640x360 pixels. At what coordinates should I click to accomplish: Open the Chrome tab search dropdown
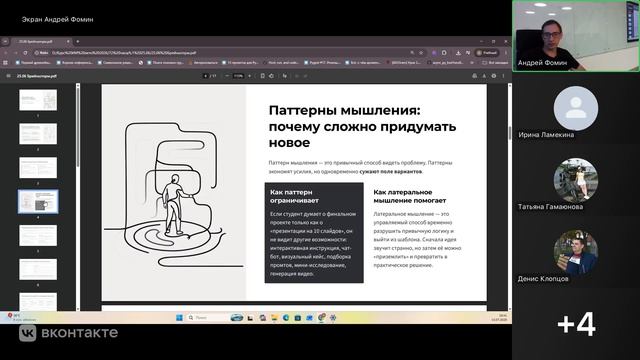click(x=5, y=41)
